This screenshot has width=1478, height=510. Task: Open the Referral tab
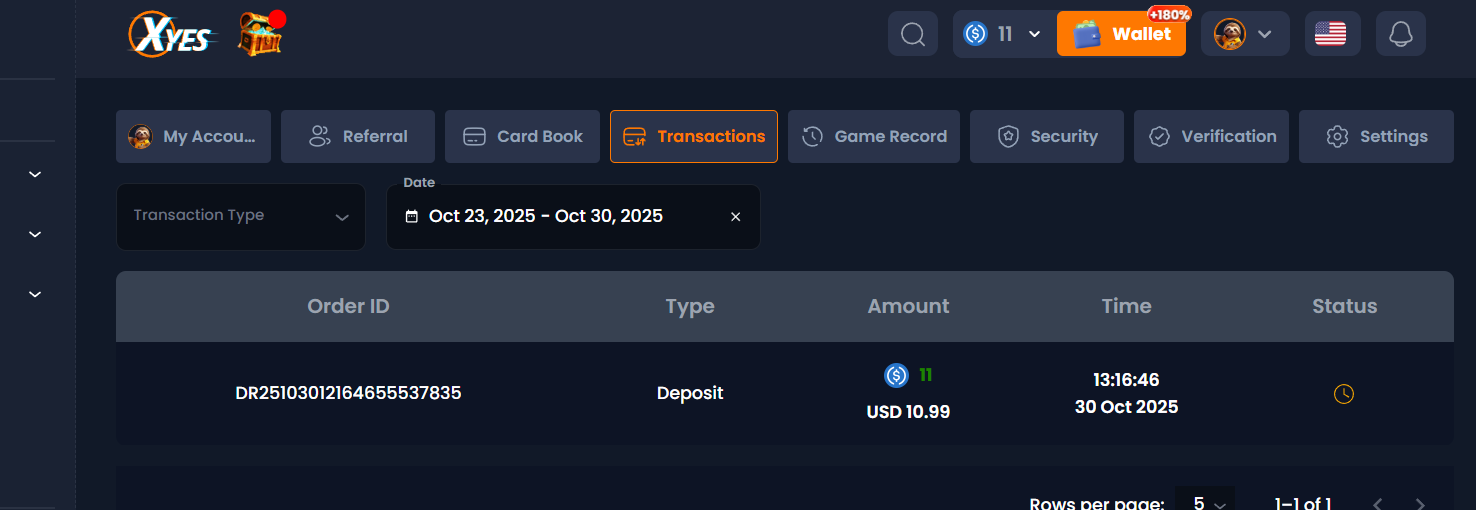(358, 137)
